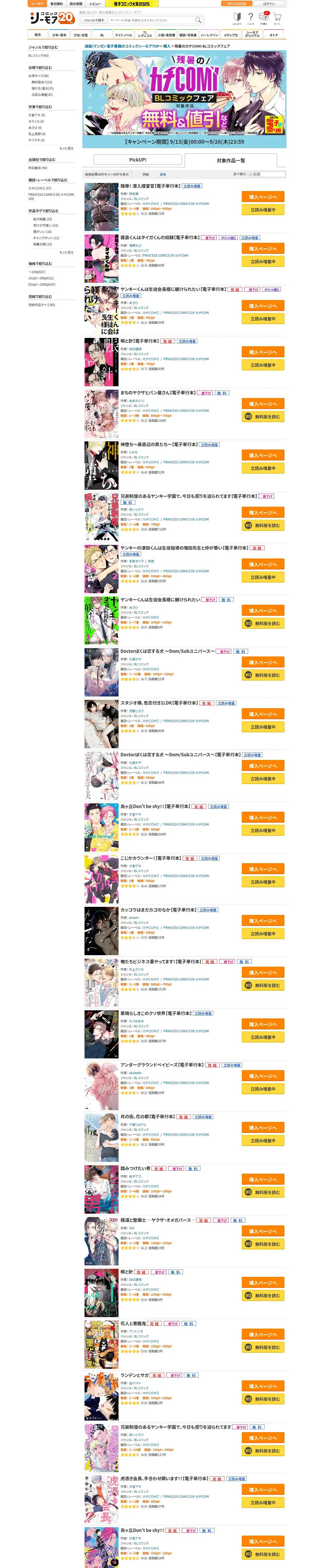Open the はじめて beginner guide icon

coord(237,19)
